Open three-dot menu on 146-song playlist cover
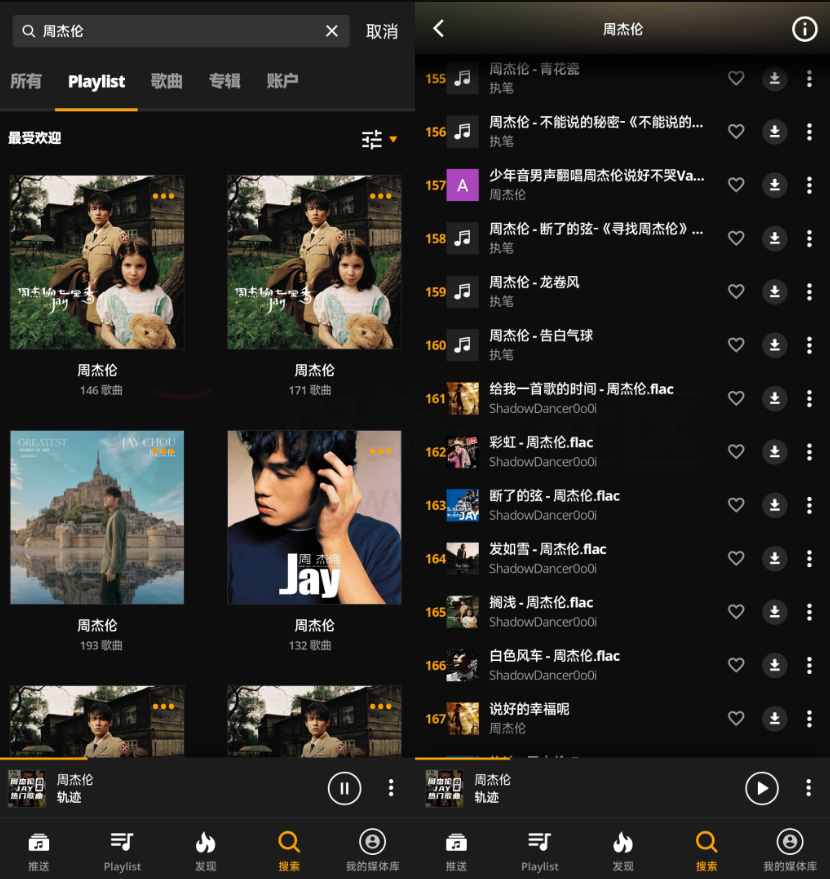The height and width of the screenshot is (879, 830). pos(164,196)
